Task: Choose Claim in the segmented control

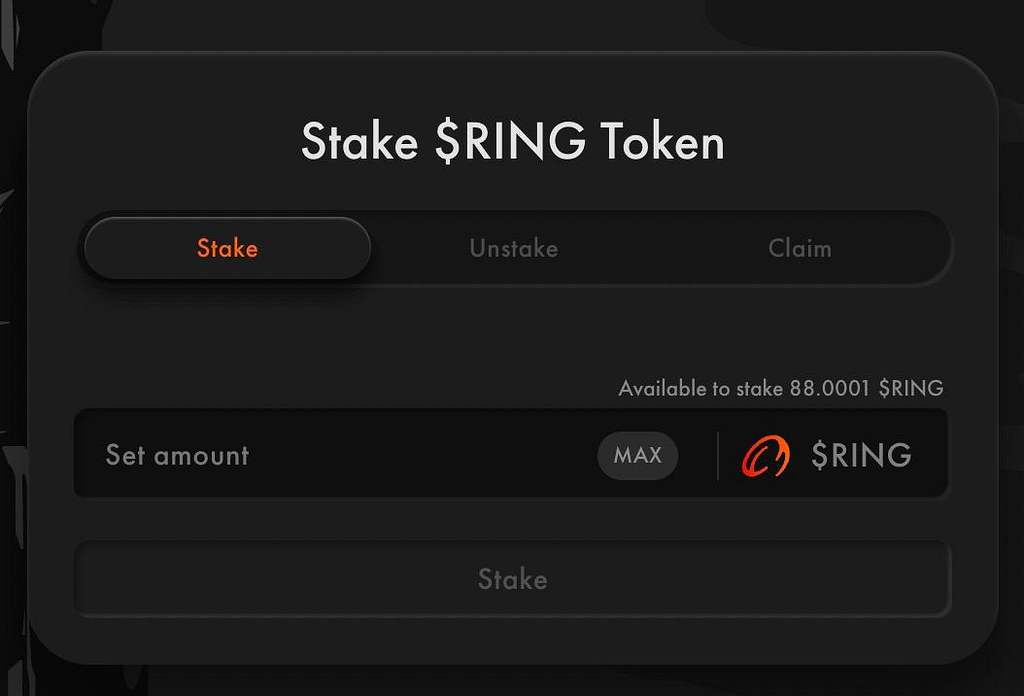Action: (799, 248)
